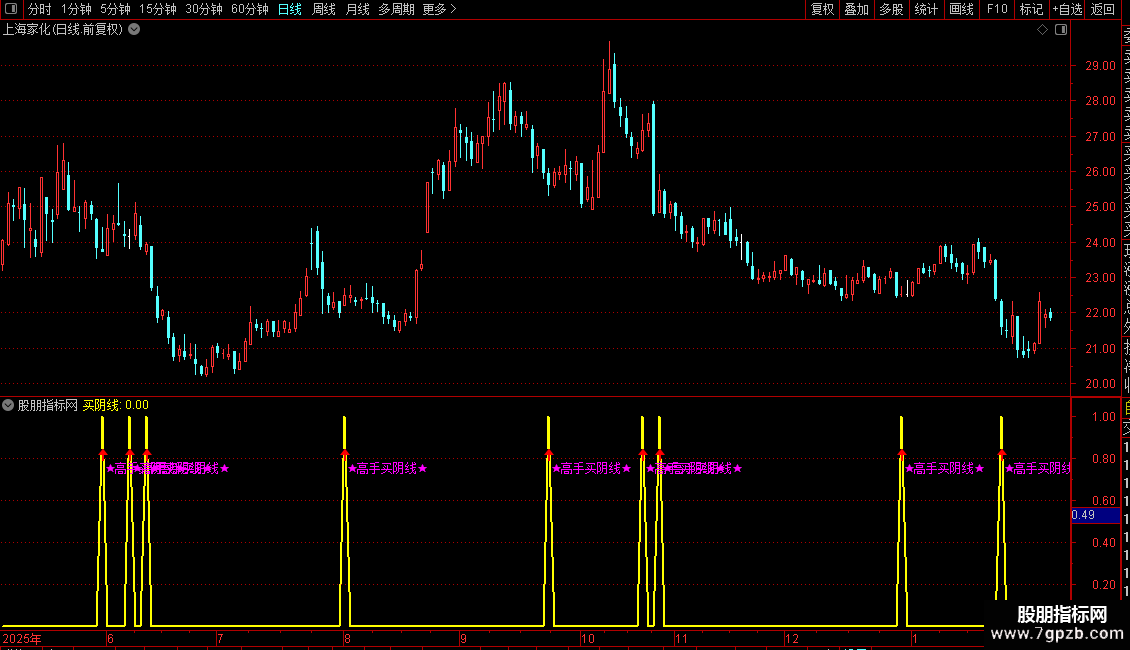Click the 1.00 indicator axis label
1130x650 pixels.
click(x=1103, y=417)
